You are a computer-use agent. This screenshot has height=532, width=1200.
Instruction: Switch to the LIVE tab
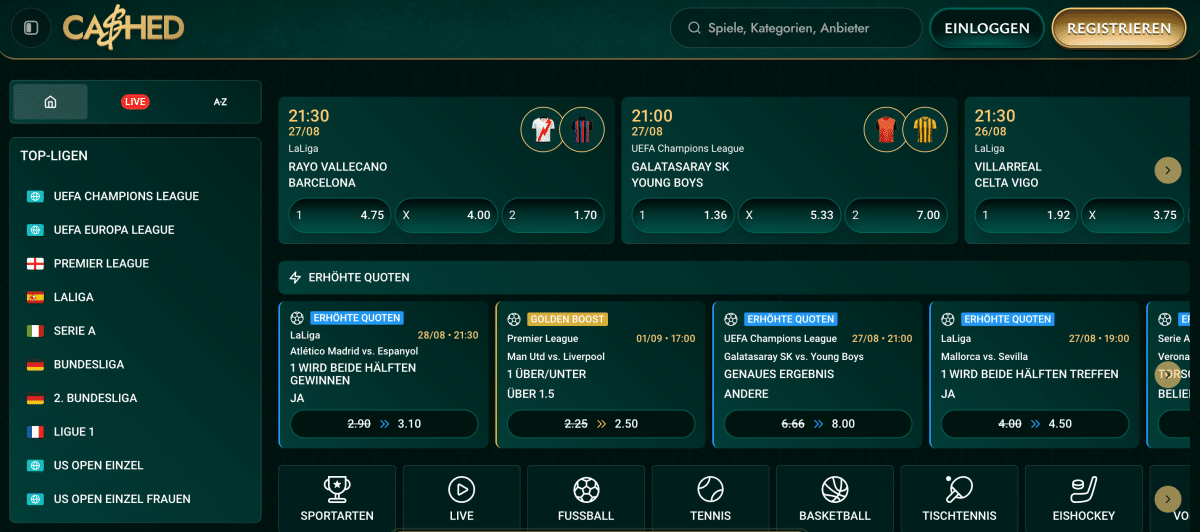tap(135, 102)
